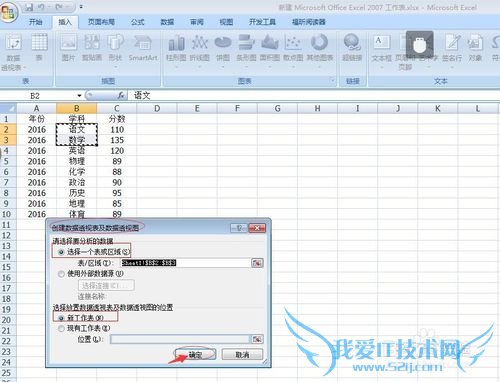
Task: Switch to the 视图 ribbon tab
Action: click(x=226, y=22)
